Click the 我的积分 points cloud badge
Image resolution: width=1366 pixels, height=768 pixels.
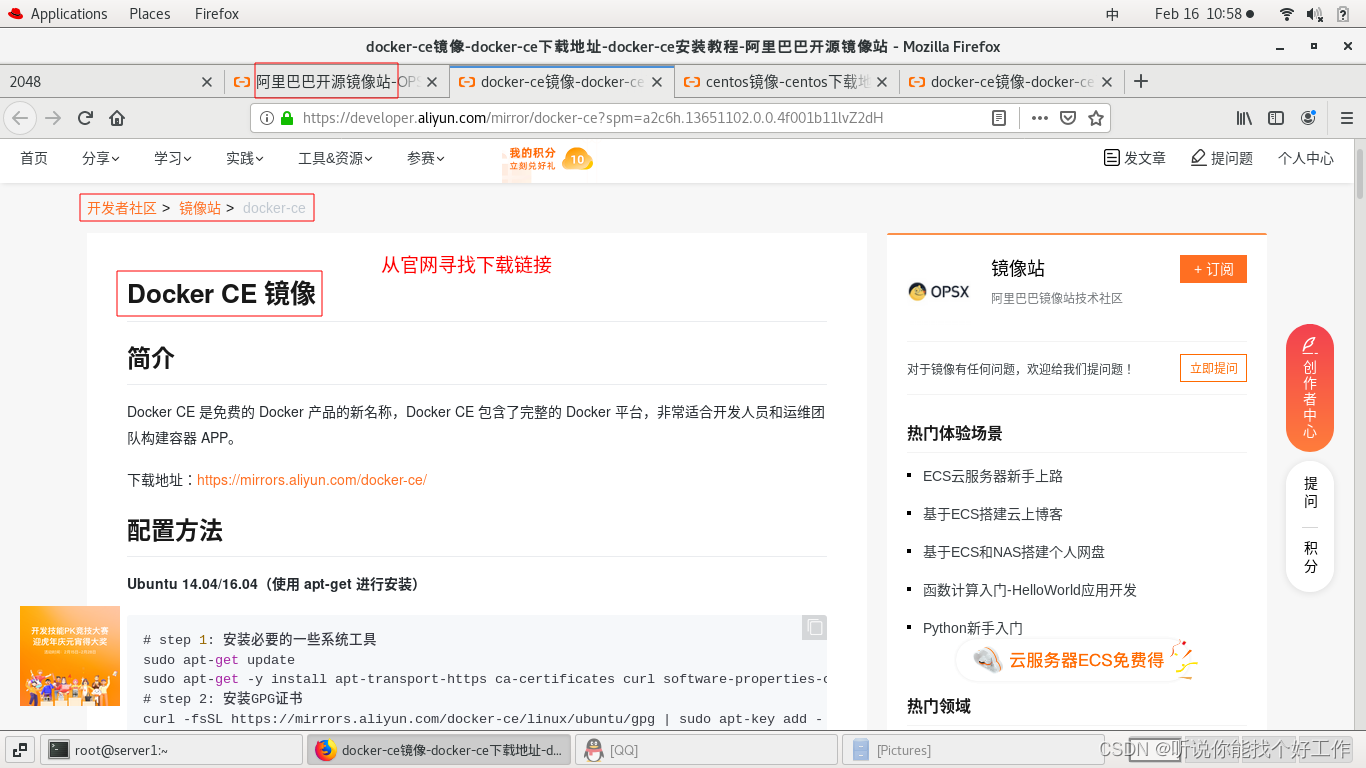pyautogui.click(x=549, y=158)
